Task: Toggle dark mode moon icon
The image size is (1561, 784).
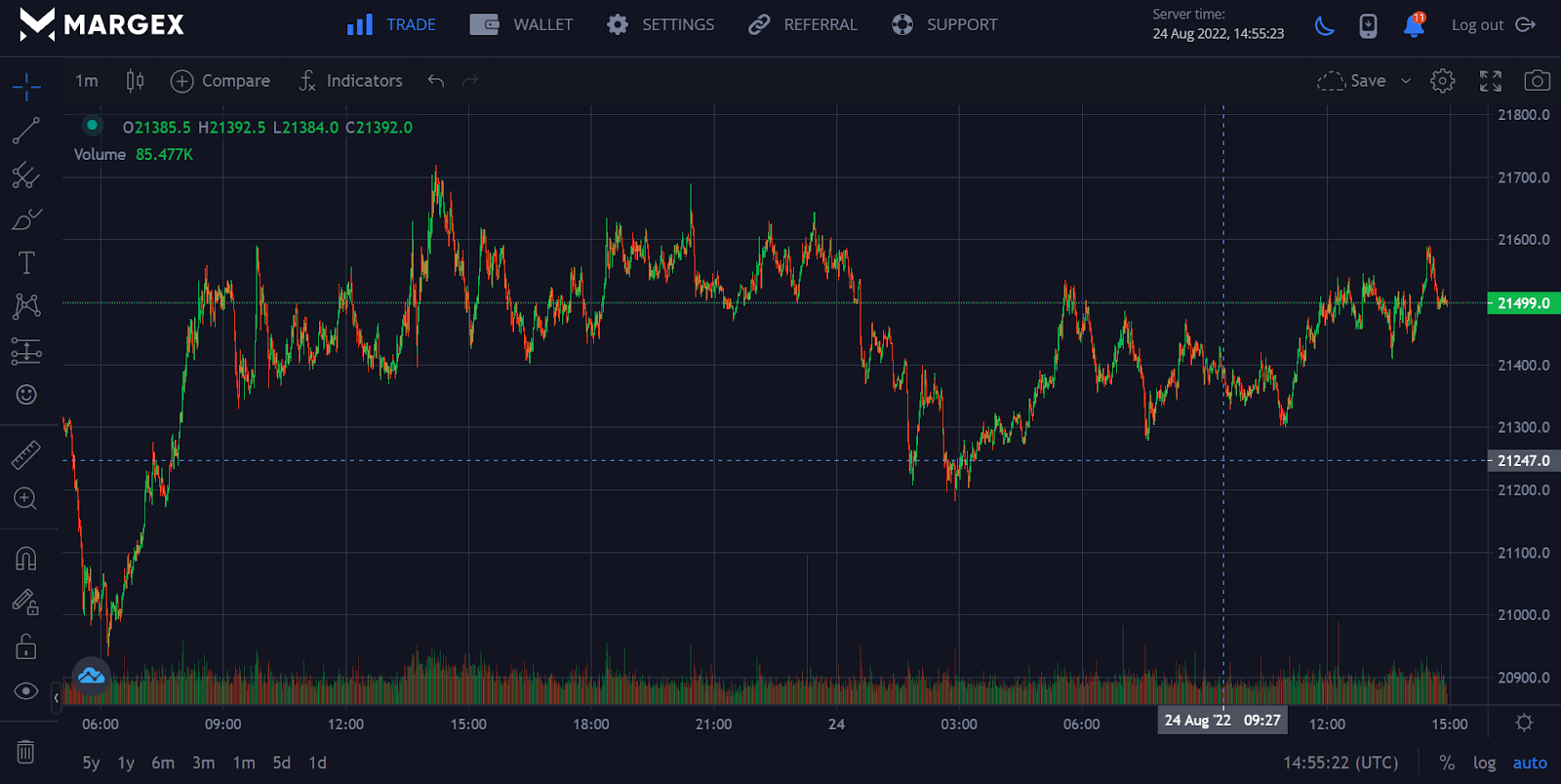Action: point(1324,25)
